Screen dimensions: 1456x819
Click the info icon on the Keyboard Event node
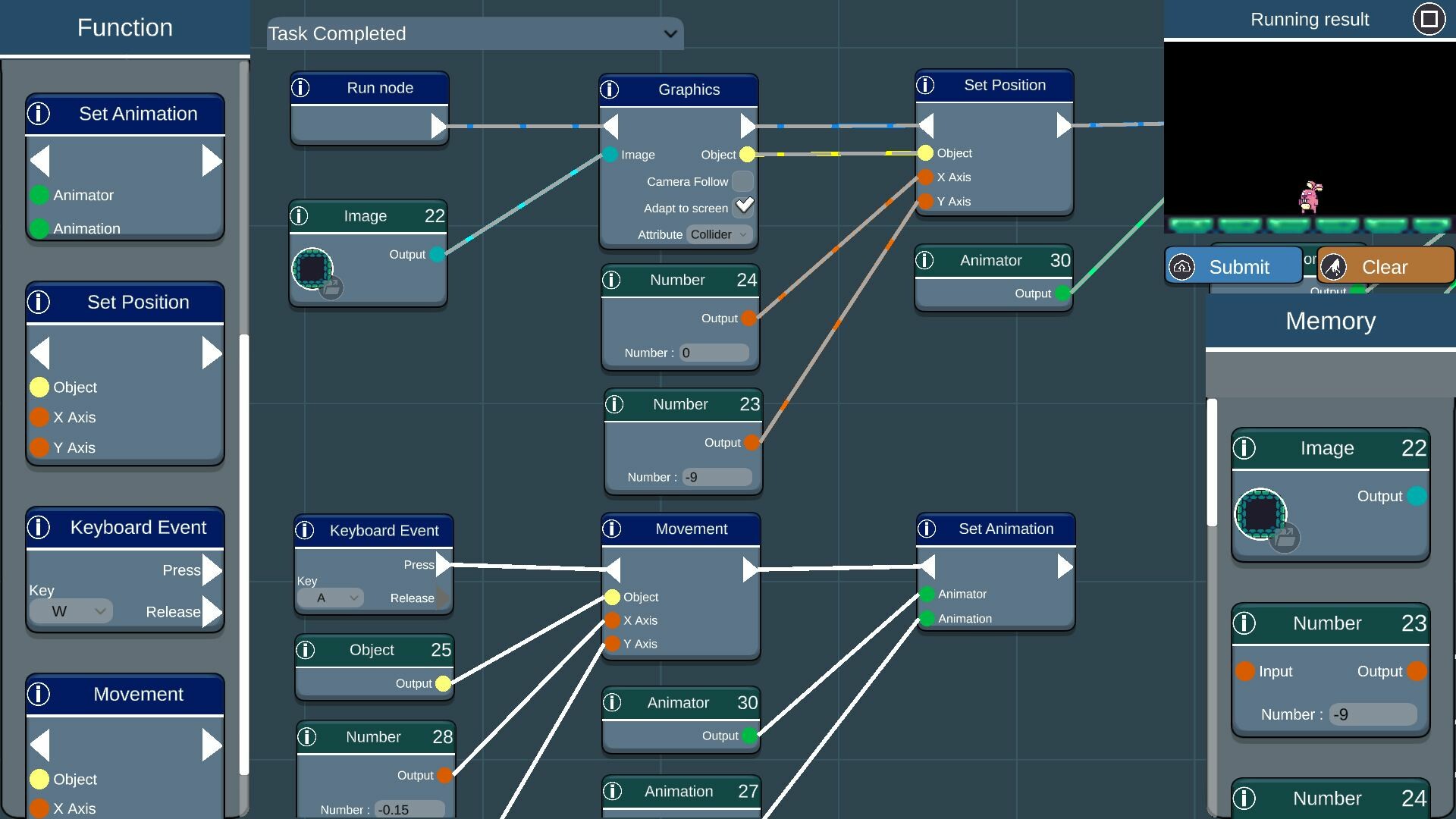coord(306,531)
